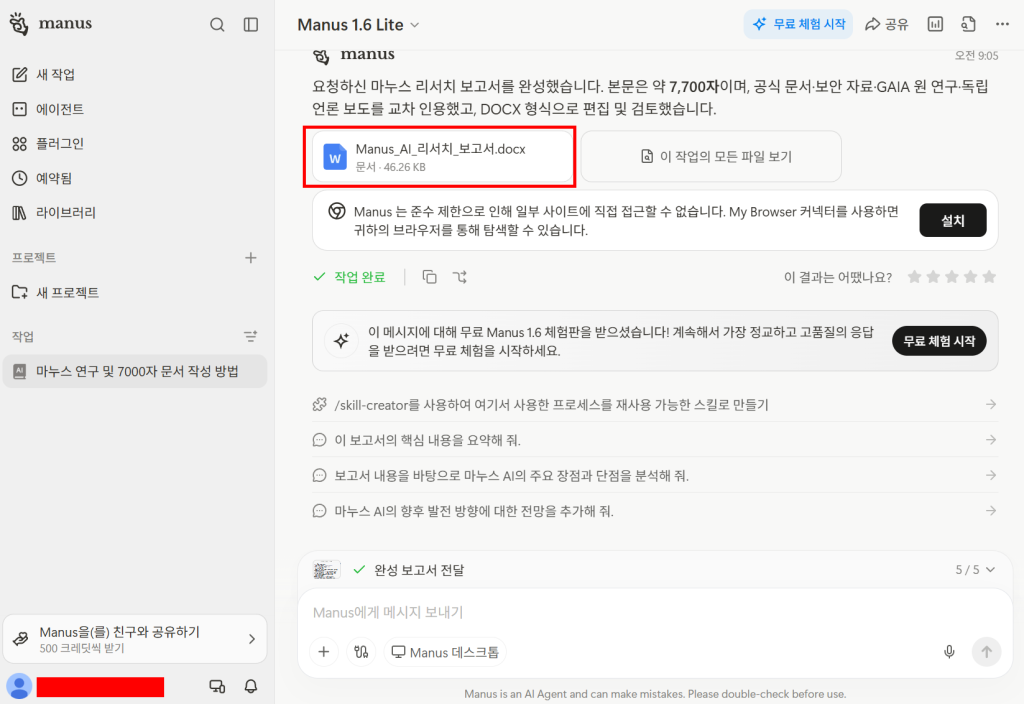Viewport: 1024px width, 704px height.
Task: Click the Manus에게 메시지 보내기 input field
Action: 655,613
